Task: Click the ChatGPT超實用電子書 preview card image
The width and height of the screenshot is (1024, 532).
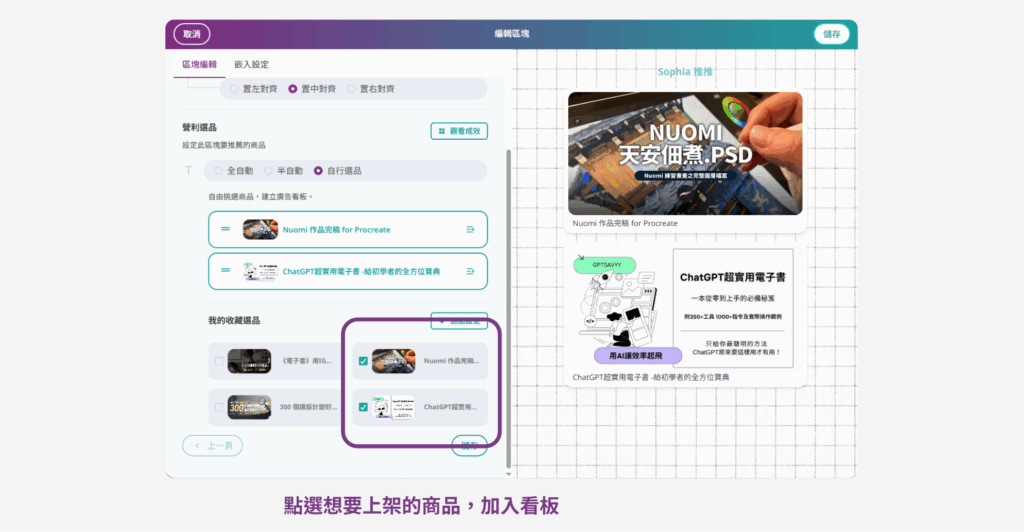Action: coord(685,308)
